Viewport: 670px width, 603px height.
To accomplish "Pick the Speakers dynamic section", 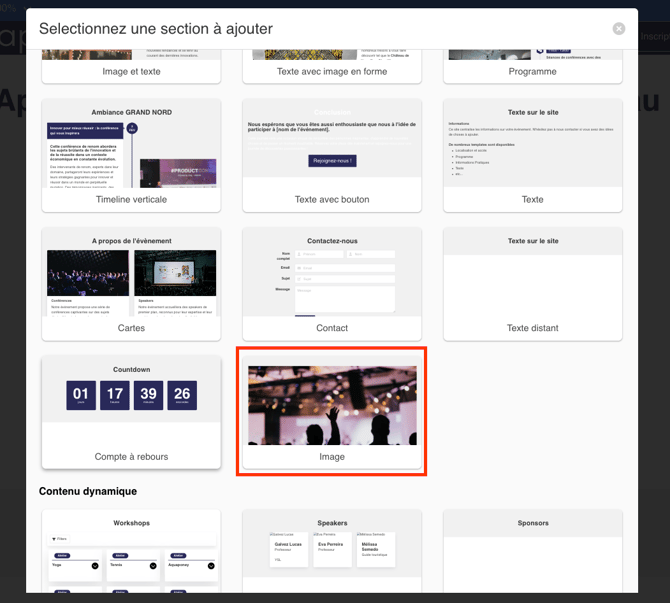I will (332, 546).
